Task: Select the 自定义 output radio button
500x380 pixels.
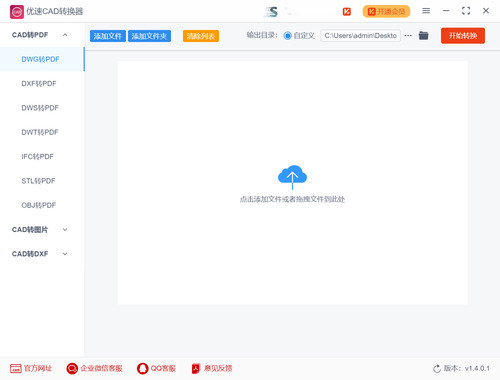Action: click(x=287, y=36)
